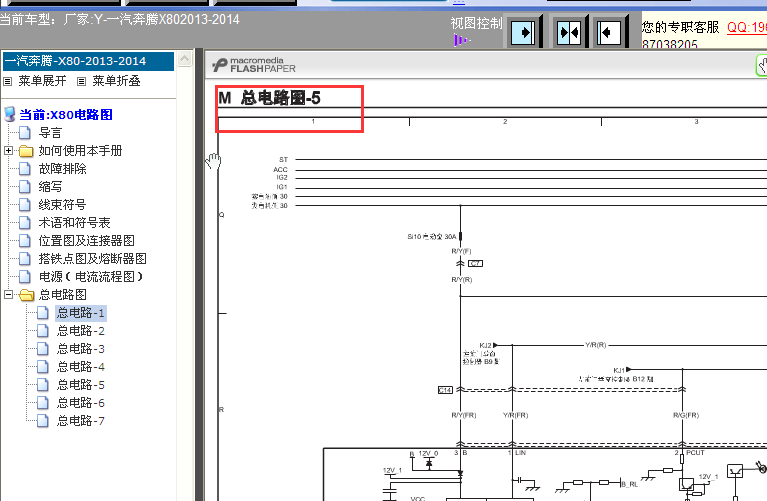
Task: Click the 当前车型 vehicle model text
Action: coord(120,20)
